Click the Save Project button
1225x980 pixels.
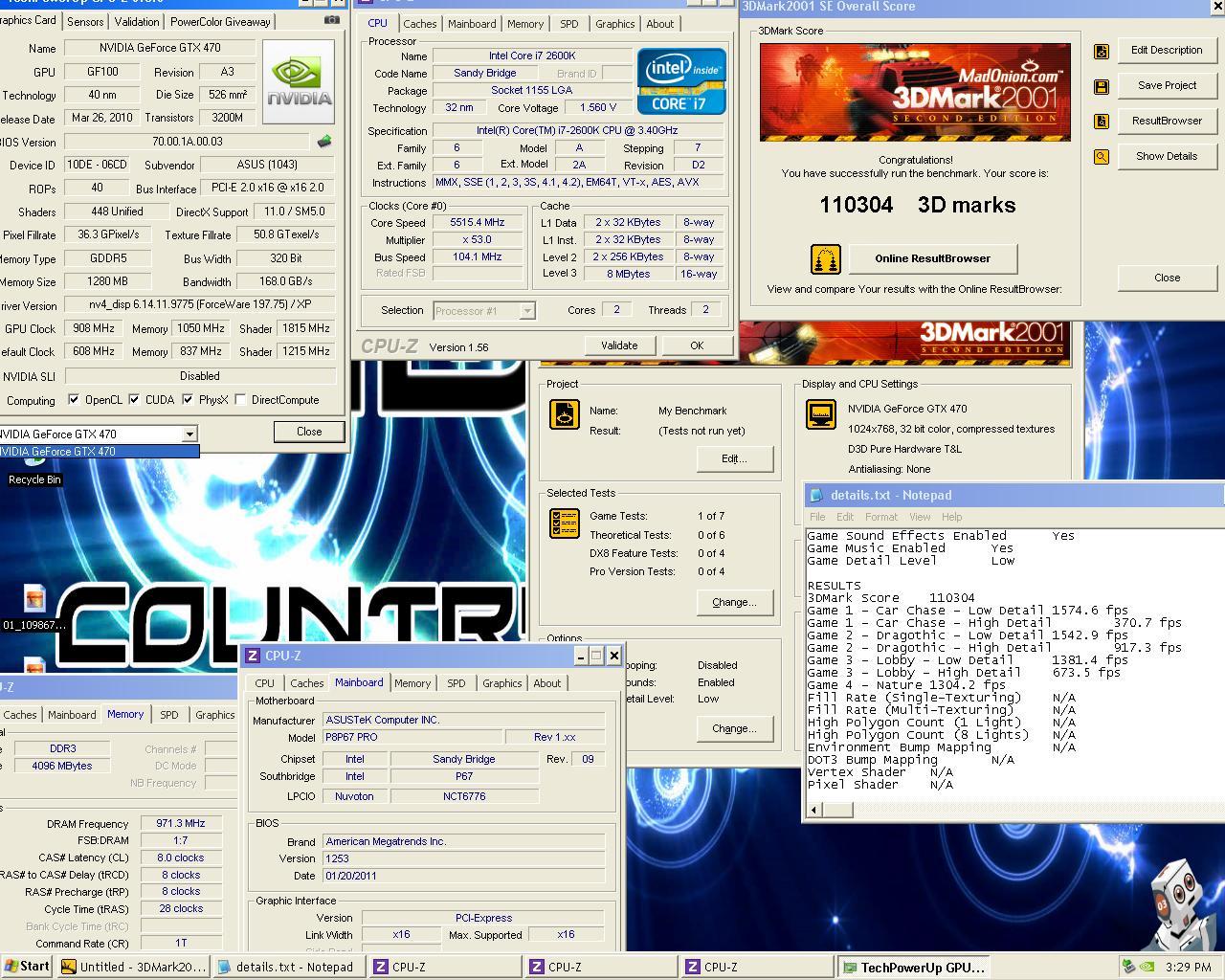pos(1167,85)
